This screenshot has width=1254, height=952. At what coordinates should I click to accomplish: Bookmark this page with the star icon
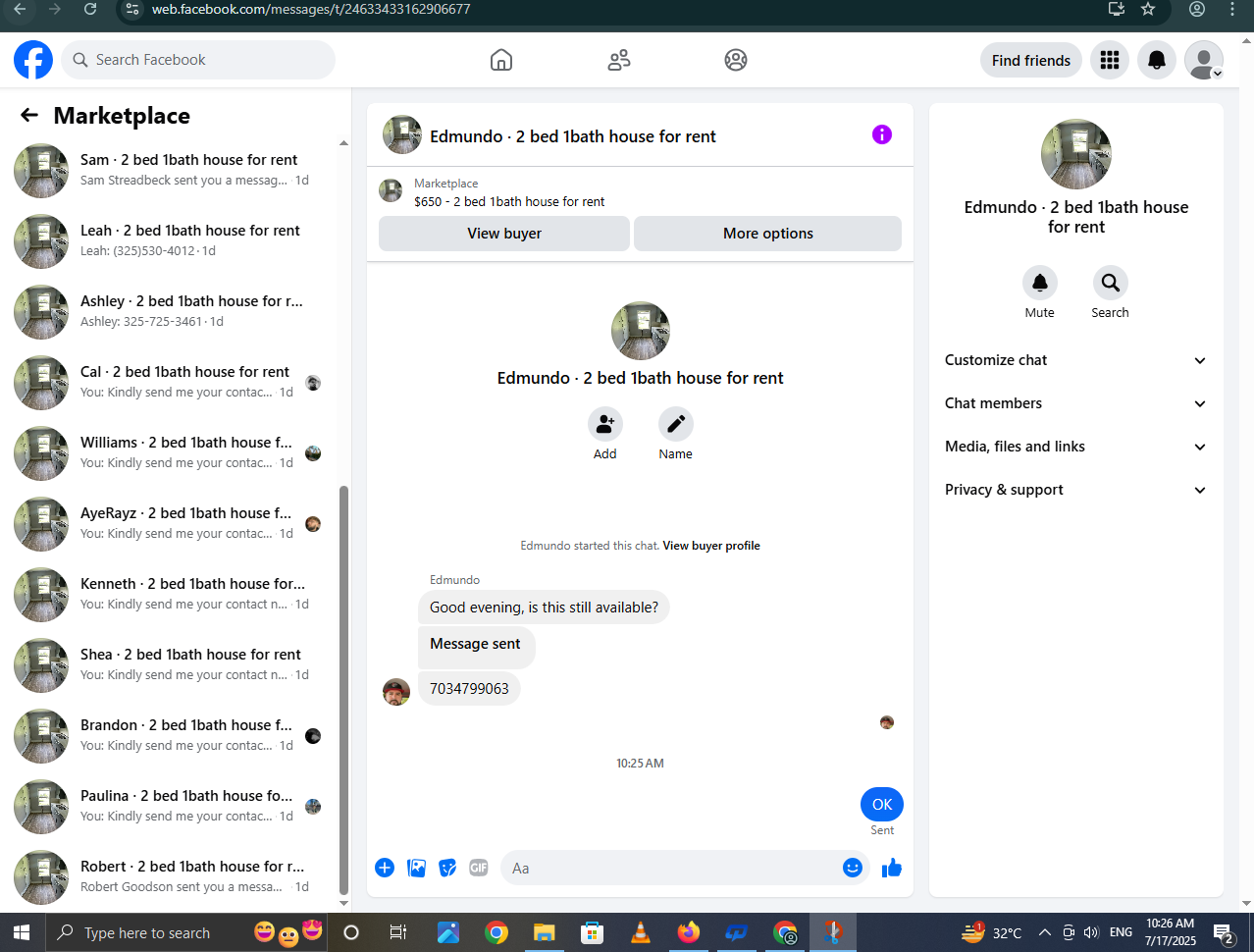1148,9
